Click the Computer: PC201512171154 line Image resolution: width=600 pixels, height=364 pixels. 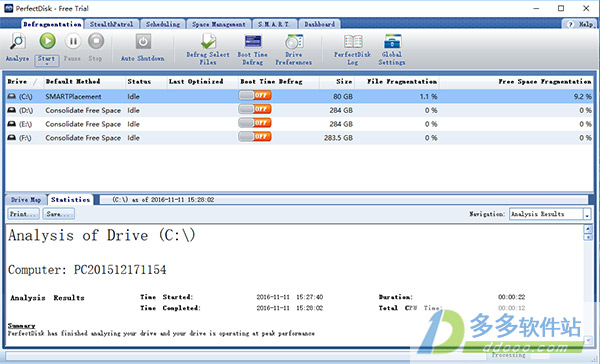pos(87,270)
